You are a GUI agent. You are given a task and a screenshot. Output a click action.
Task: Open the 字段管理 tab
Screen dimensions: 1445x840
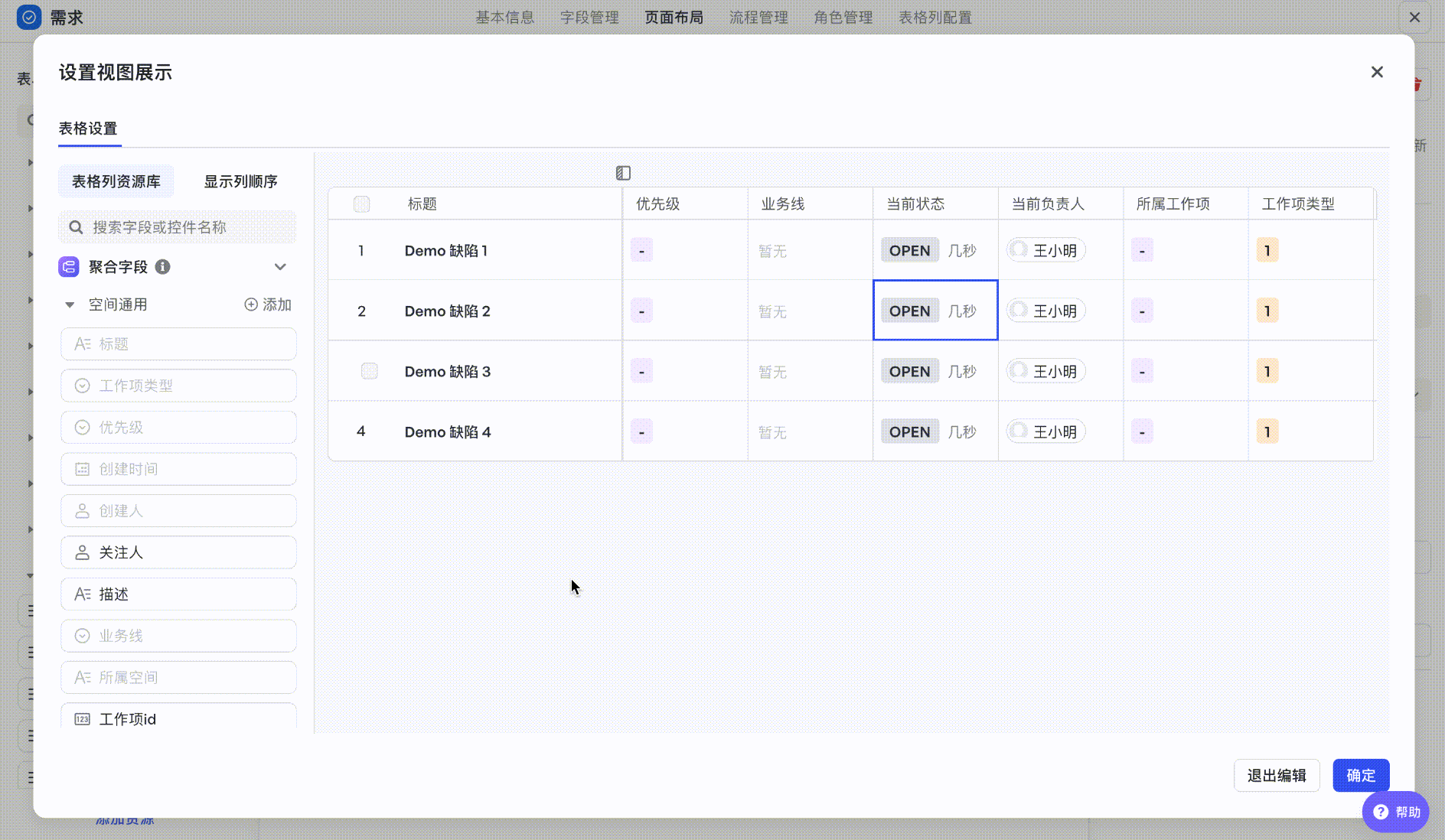tap(589, 17)
